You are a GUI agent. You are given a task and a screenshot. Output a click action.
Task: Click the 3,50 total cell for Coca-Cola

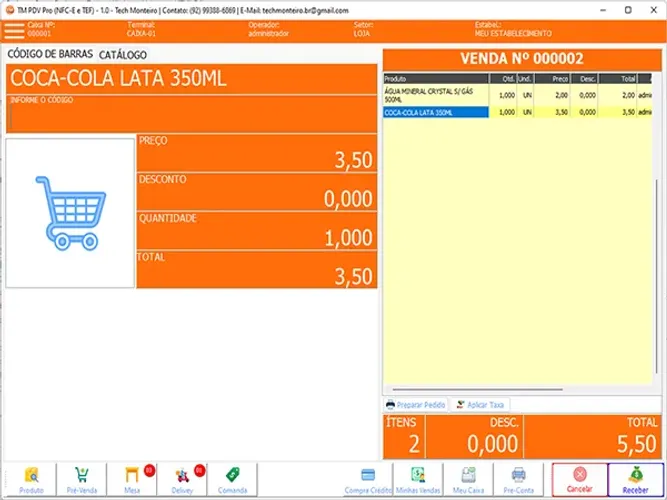coord(618,112)
